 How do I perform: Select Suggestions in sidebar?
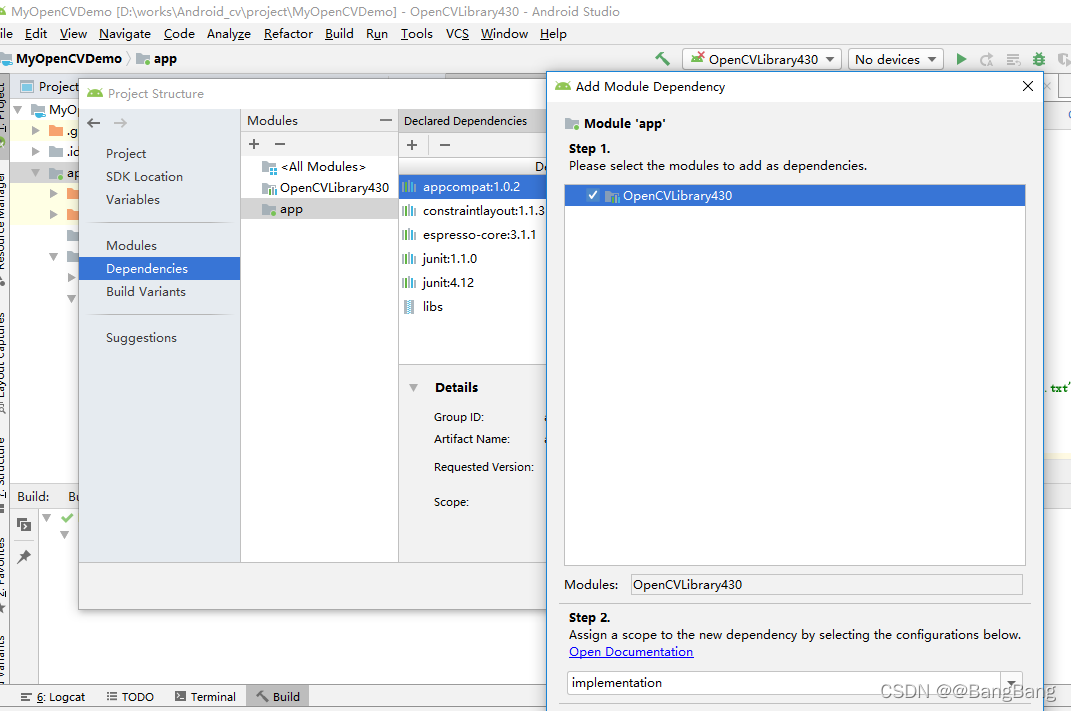(141, 337)
